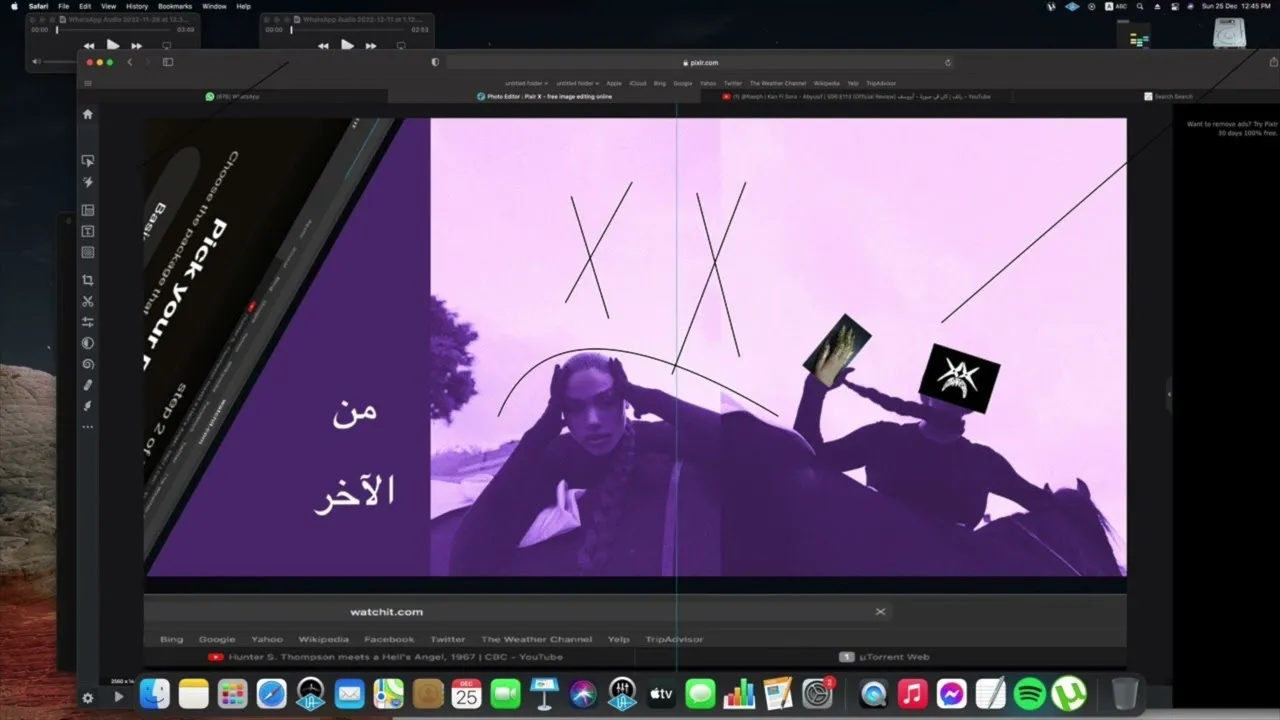Select the Arrange pointer tool
This screenshot has width=1280, height=720.
click(88, 161)
